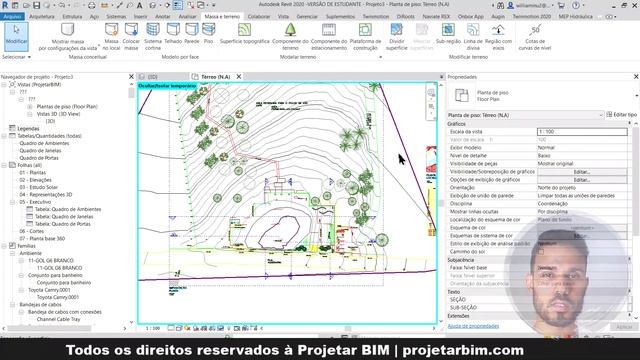Open the Selecionar dropdown

point(16,57)
